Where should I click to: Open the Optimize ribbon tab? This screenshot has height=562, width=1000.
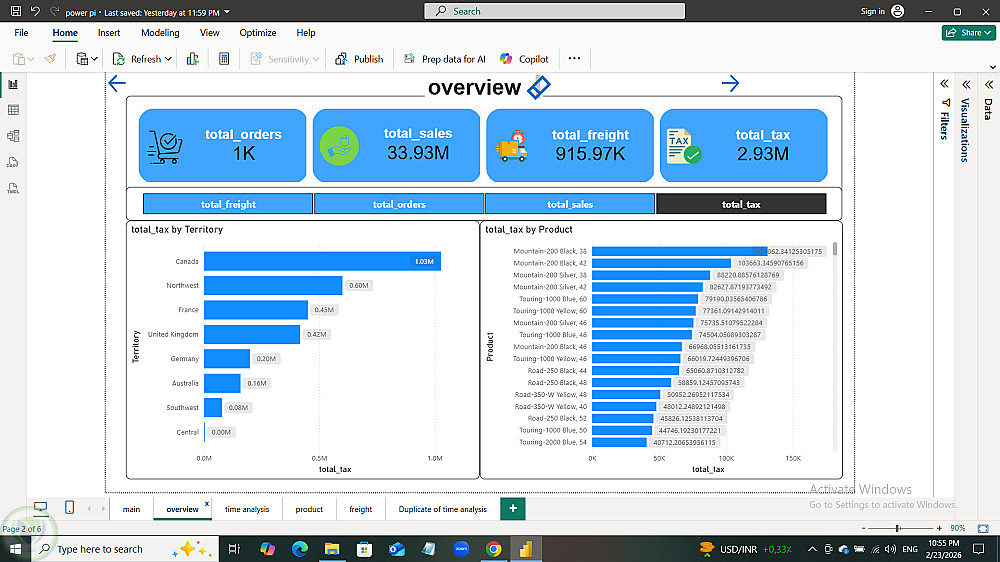pos(258,33)
